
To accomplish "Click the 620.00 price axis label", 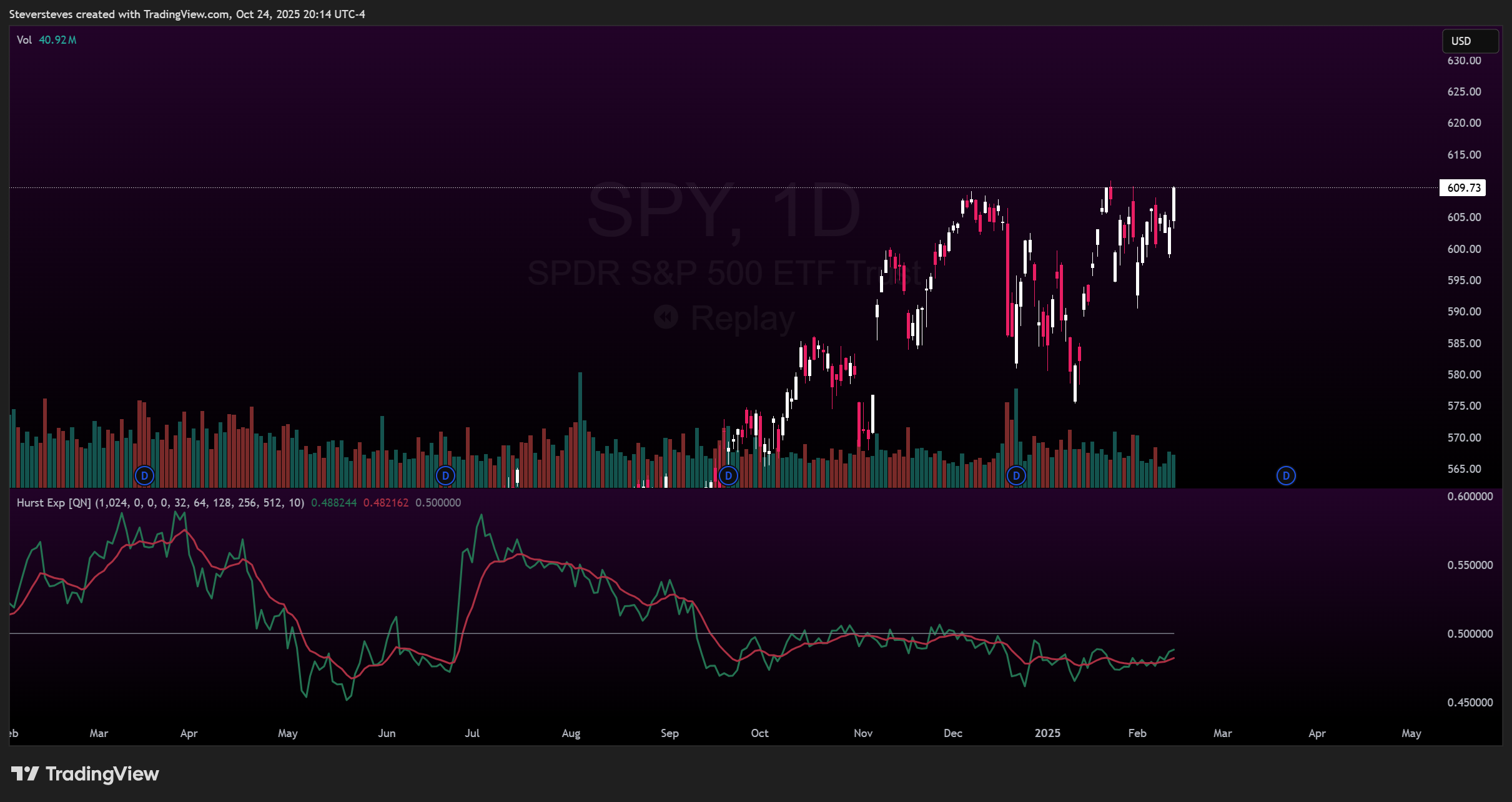I will tap(1464, 123).
